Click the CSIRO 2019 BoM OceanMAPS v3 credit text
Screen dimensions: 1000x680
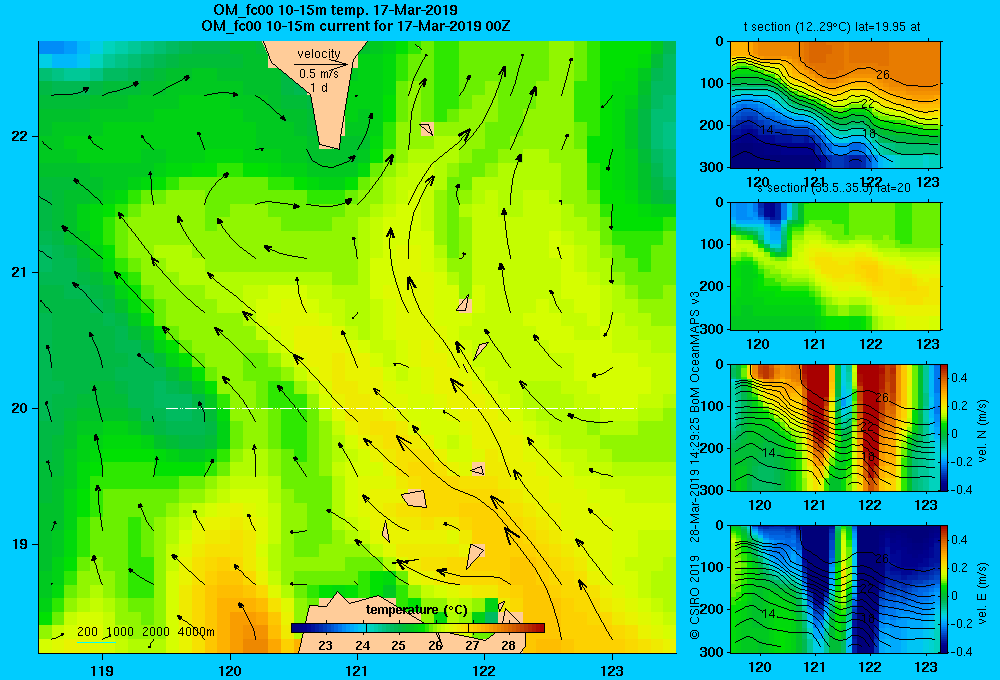695,465
